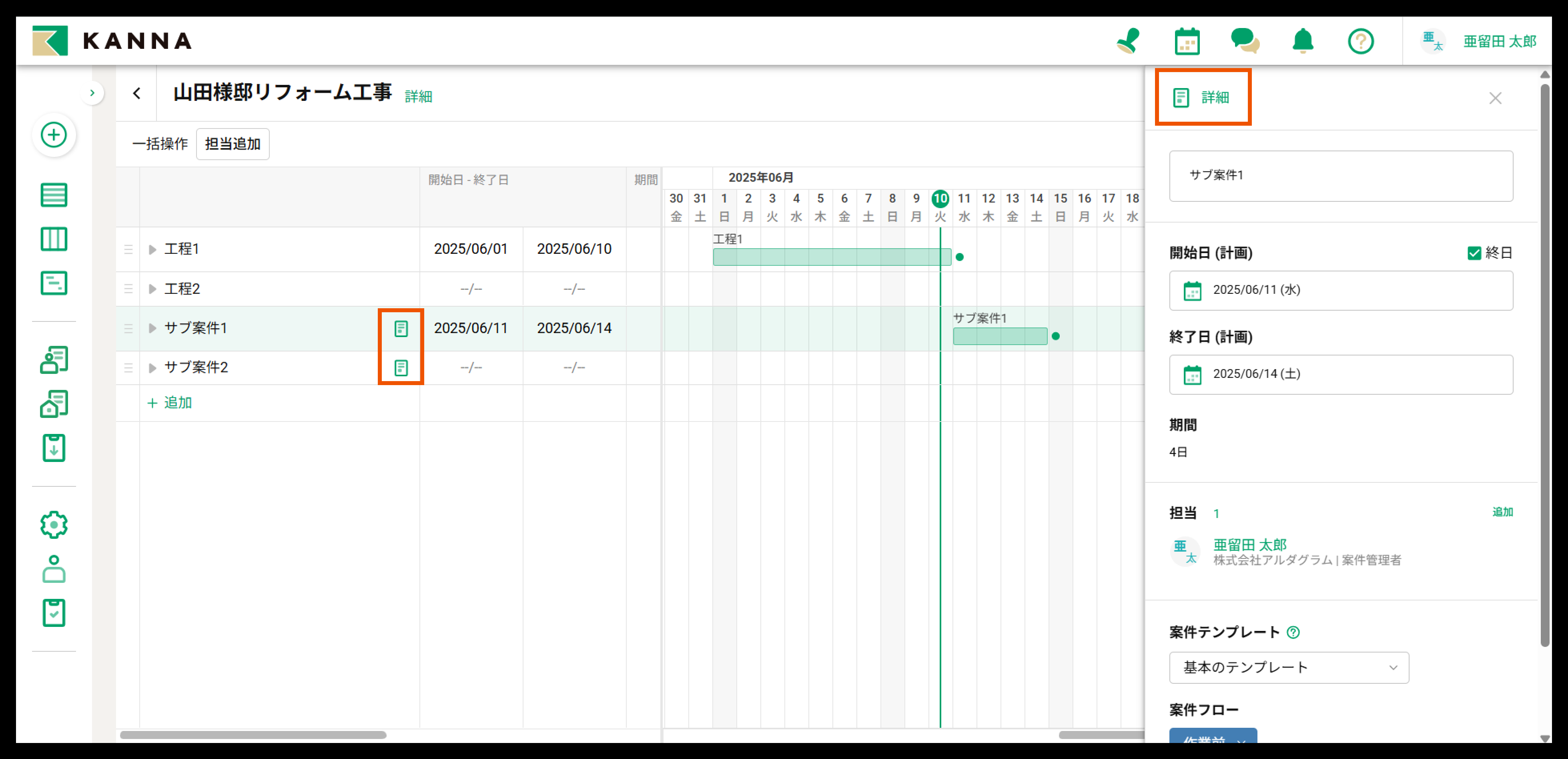Expand the サブ案件1 tree row

(152, 329)
